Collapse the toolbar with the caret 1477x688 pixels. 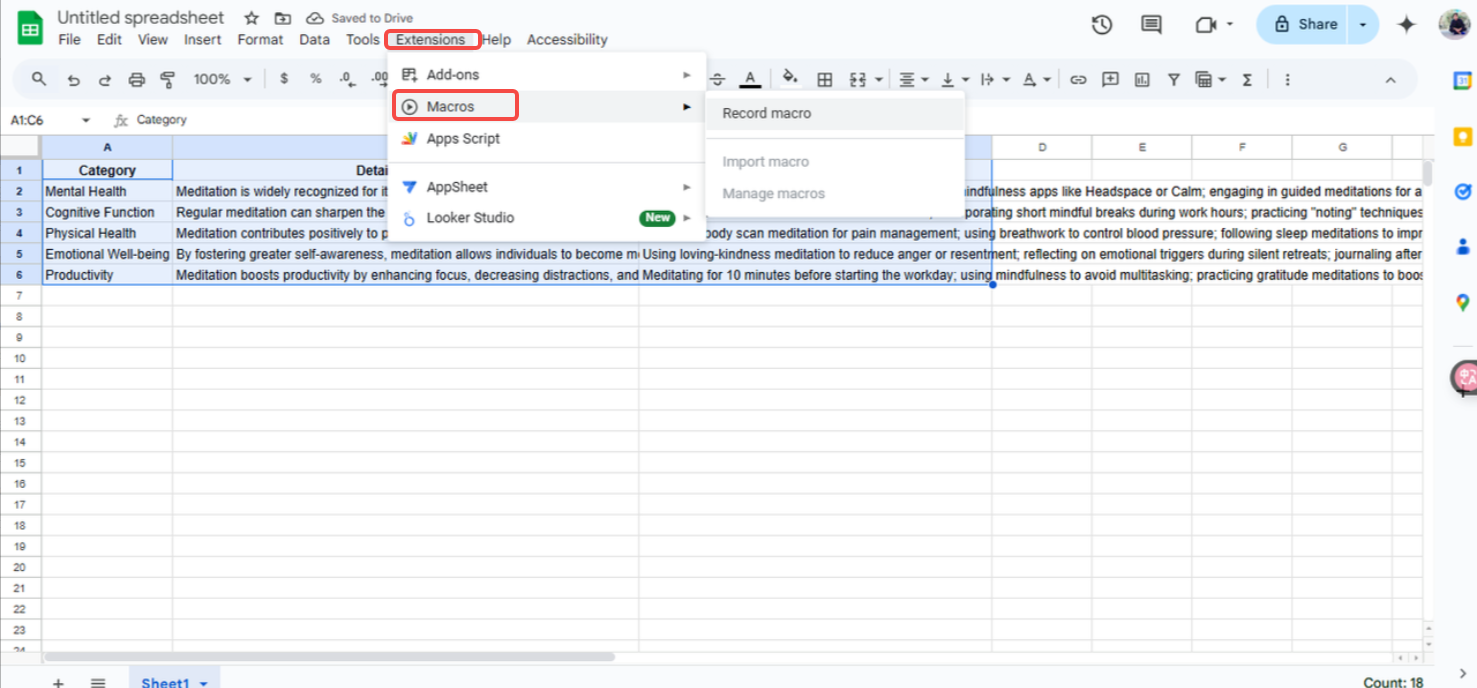tap(1390, 79)
